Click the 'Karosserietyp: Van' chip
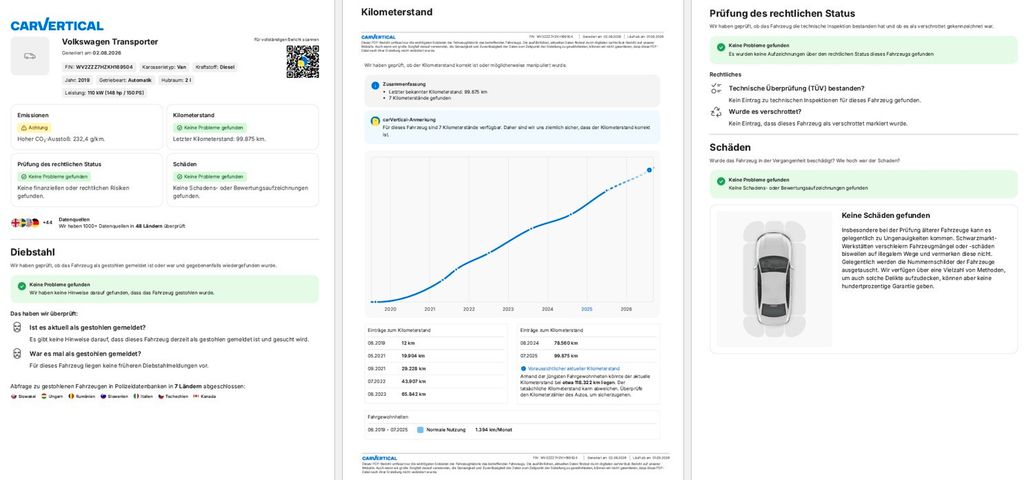This screenshot has width=1024, height=480. pyautogui.click(x=164, y=67)
